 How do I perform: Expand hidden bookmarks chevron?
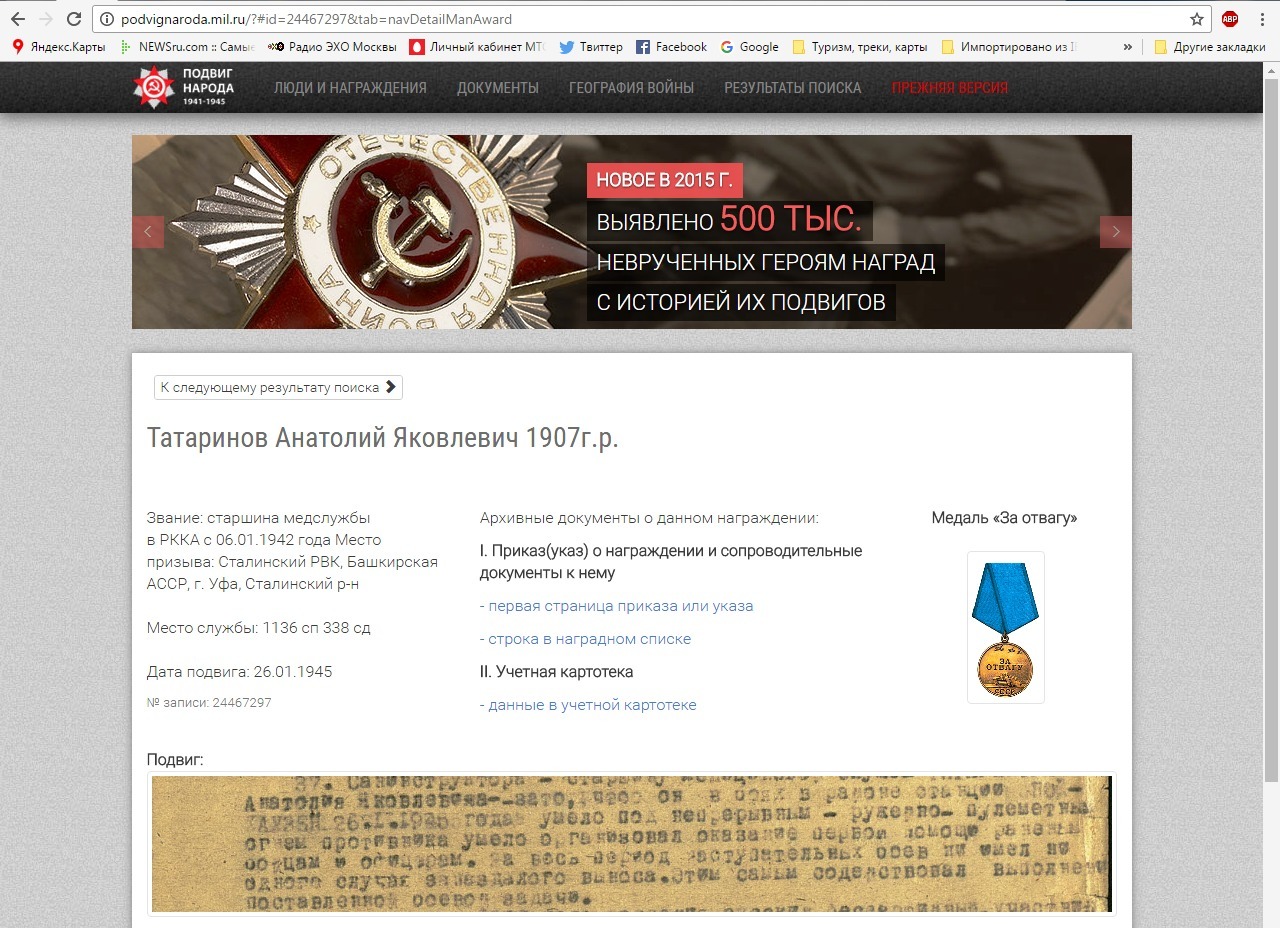1128,47
